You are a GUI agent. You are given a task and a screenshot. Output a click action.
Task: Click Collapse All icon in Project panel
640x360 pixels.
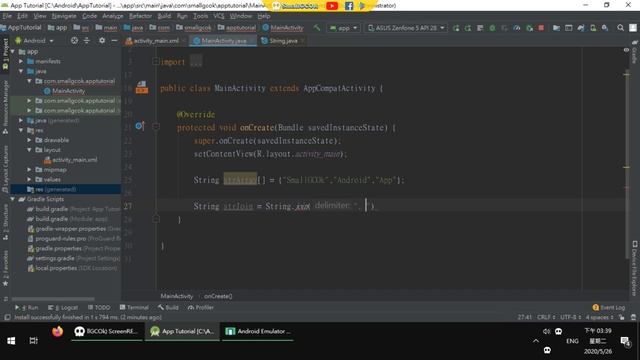coord(87,40)
